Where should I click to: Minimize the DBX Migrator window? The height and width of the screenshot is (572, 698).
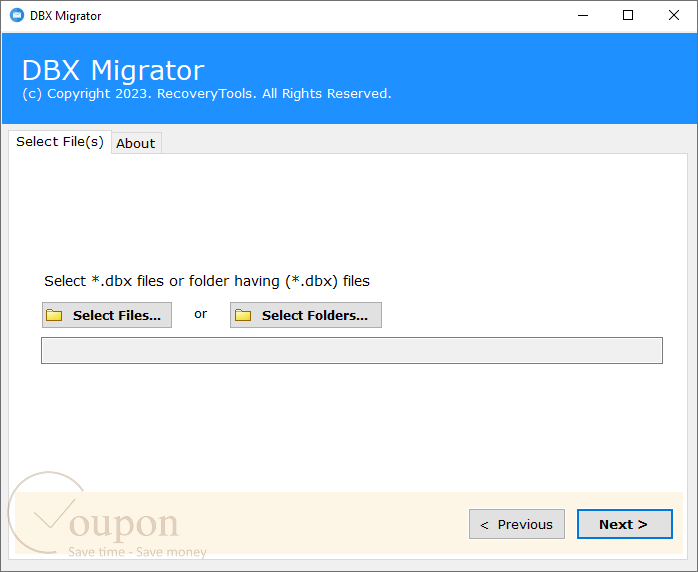(583, 16)
